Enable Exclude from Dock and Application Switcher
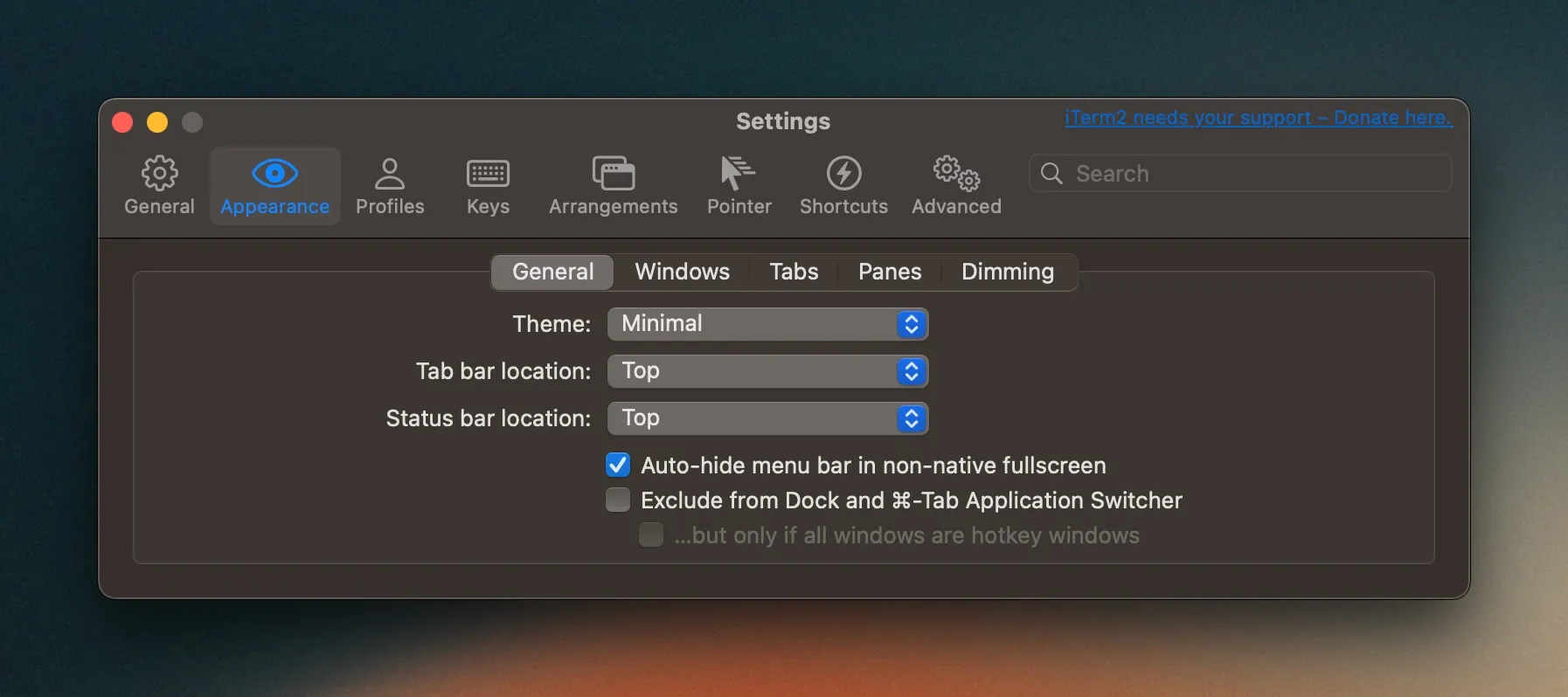 [x=618, y=500]
